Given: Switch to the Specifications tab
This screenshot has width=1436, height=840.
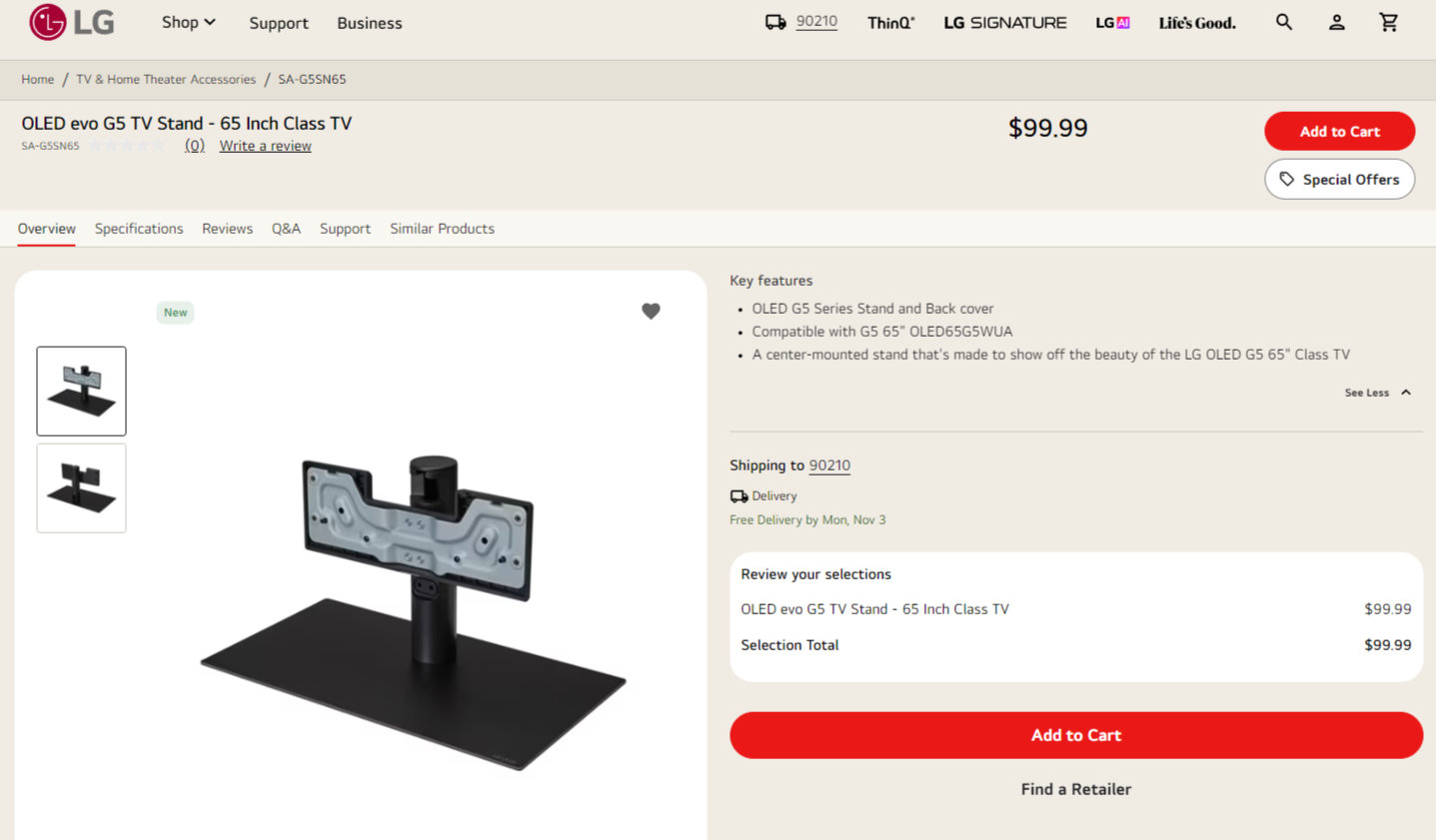Looking at the screenshot, I should pos(139,229).
